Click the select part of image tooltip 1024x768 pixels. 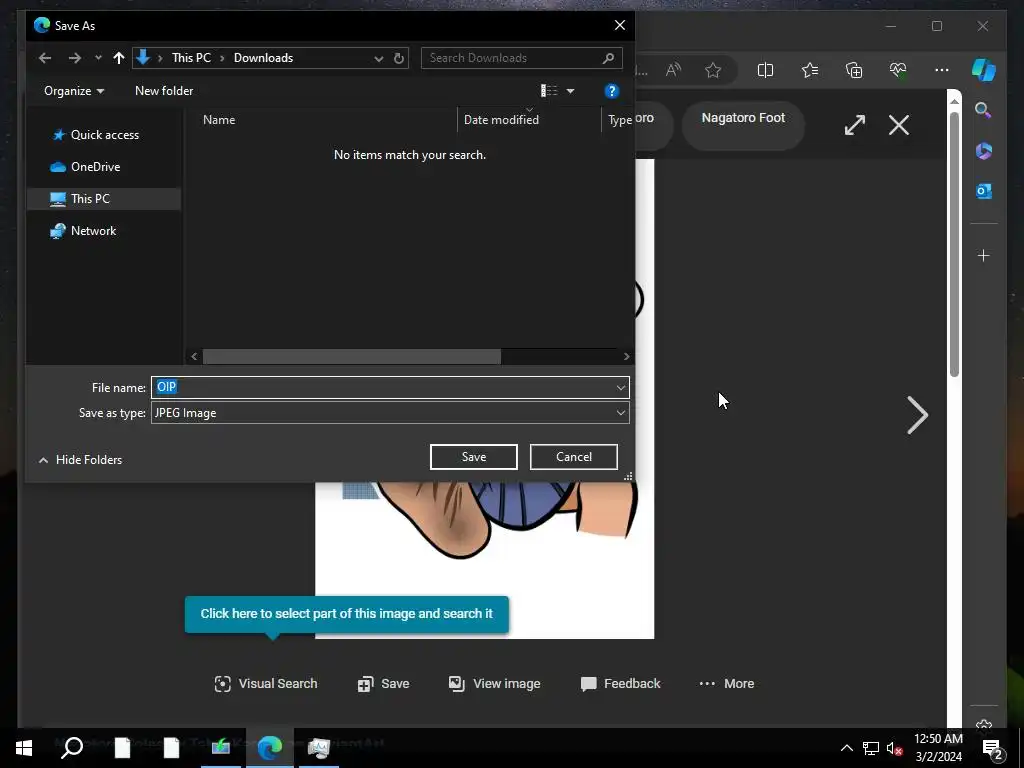tap(347, 614)
